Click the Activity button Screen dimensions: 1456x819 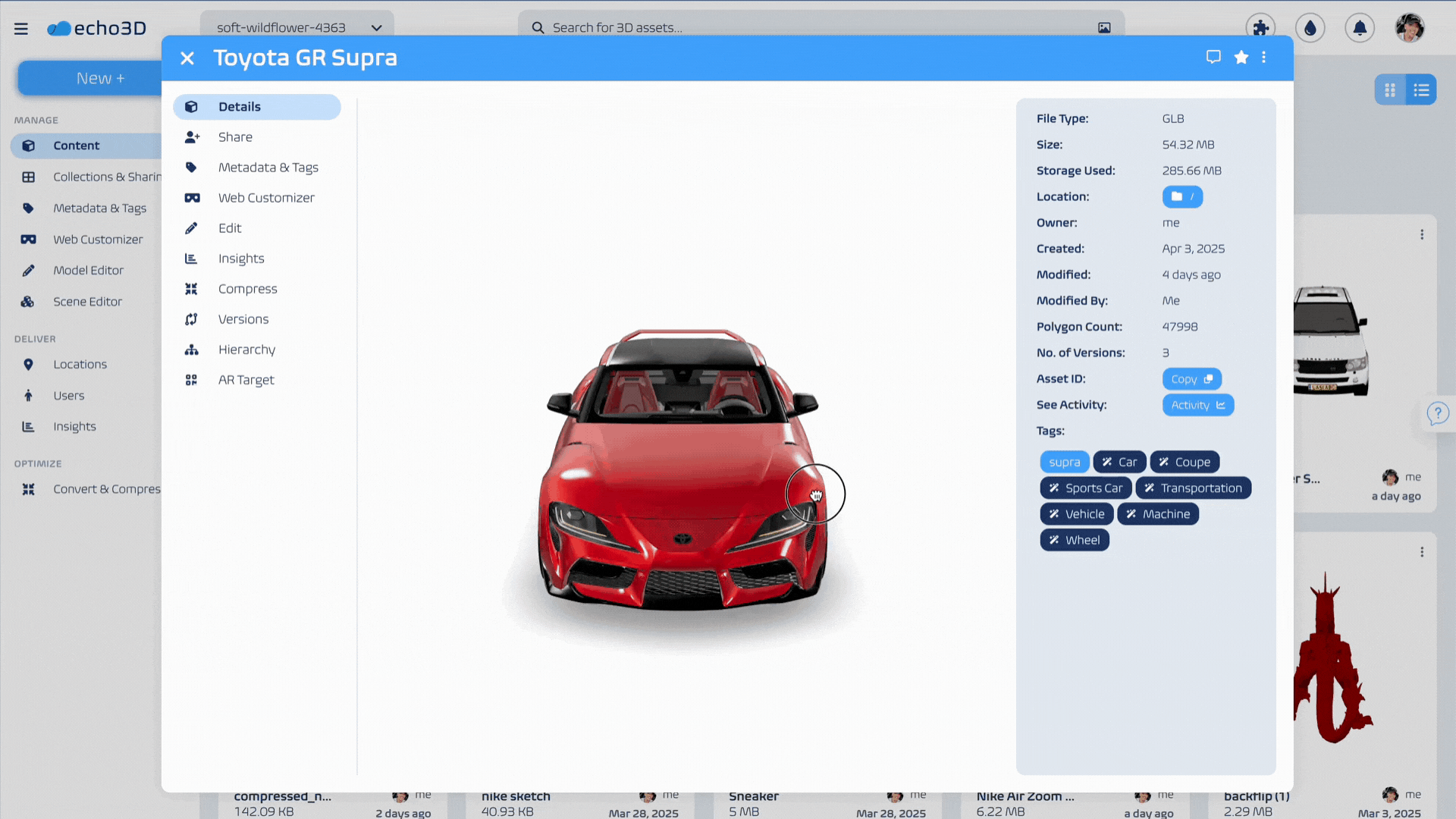1197,405
